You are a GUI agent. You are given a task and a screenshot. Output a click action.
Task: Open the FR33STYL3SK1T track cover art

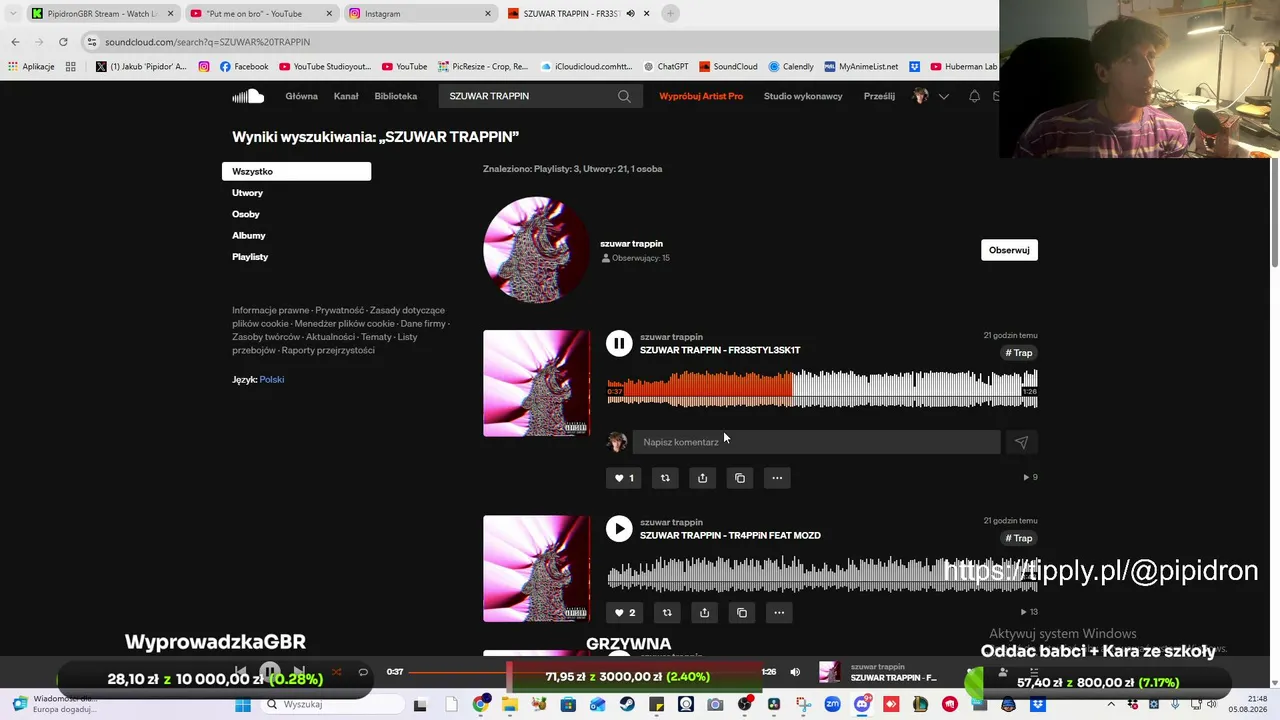coord(537,384)
